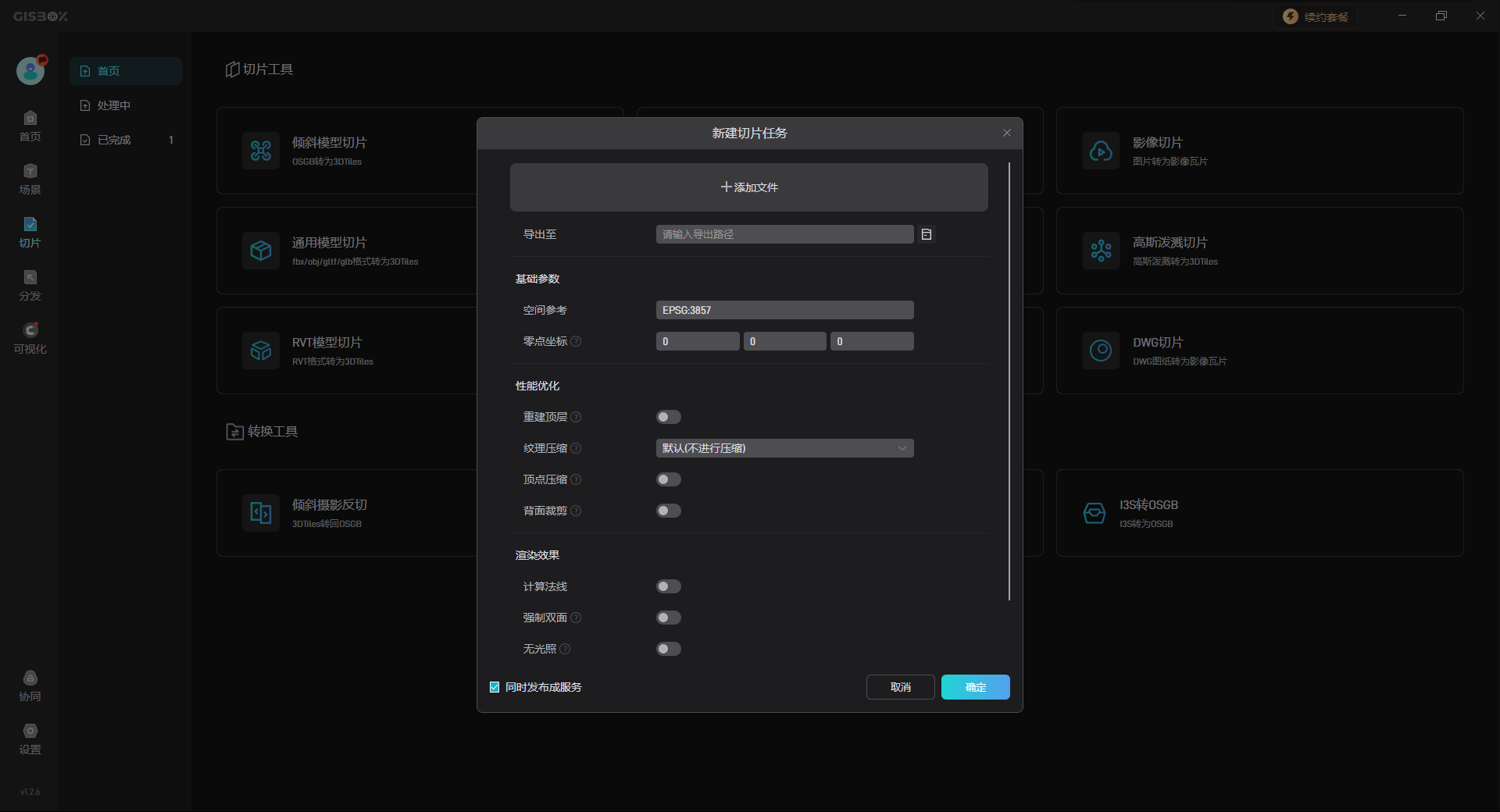Click 确定 to confirm the task

(975, 687)
